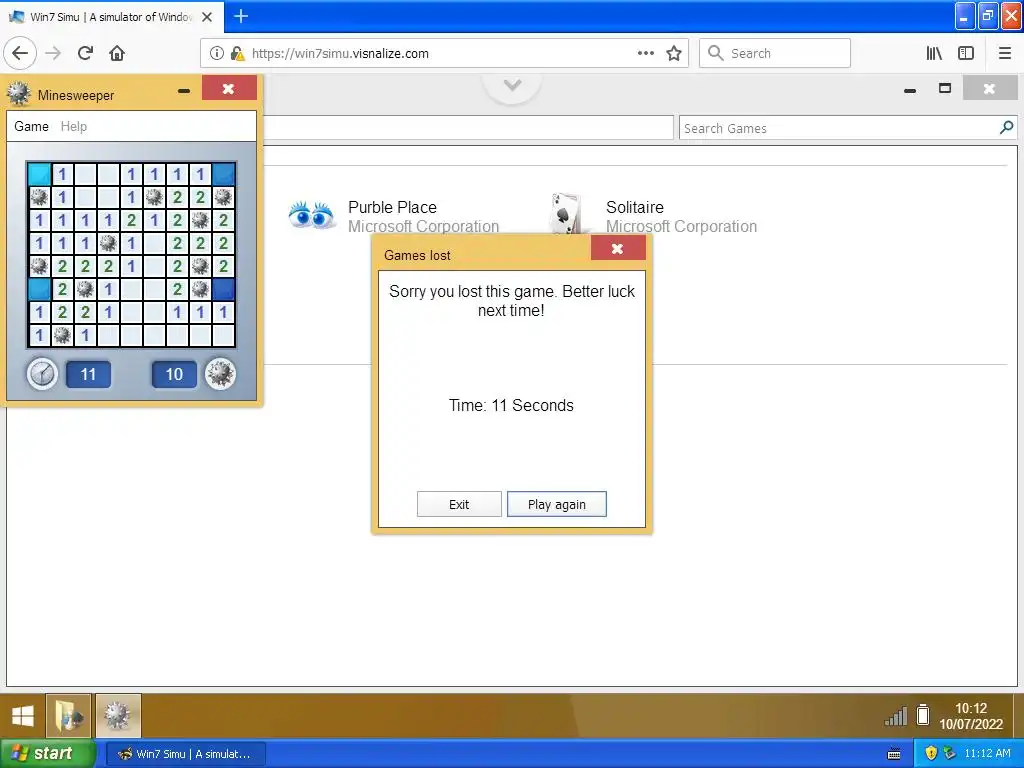This screenshot has height=768, width=1024.
Task: Click the Win7 Simu taskbar button
Action: pyautogui.click(x=185, y=754)
